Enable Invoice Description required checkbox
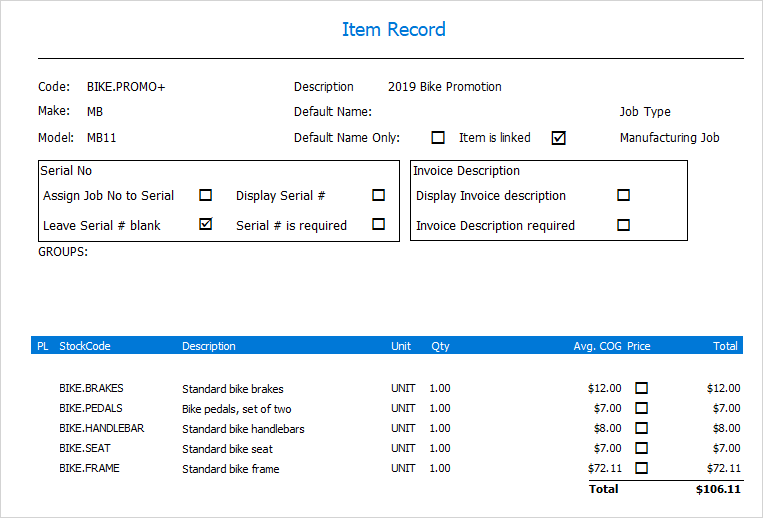Image resolution: width=763 pixels, height=518 pixels. (623, 225)
